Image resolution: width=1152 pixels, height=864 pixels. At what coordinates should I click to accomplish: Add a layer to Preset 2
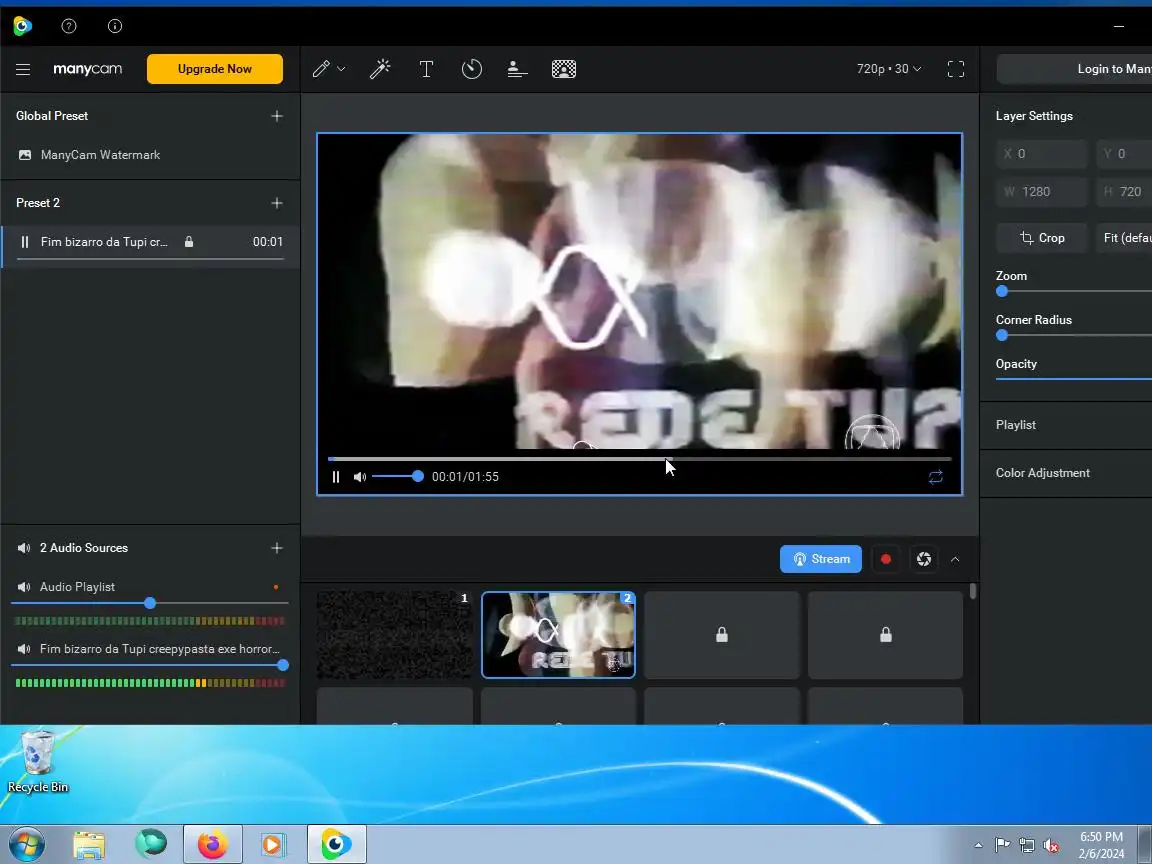[277, 203]
